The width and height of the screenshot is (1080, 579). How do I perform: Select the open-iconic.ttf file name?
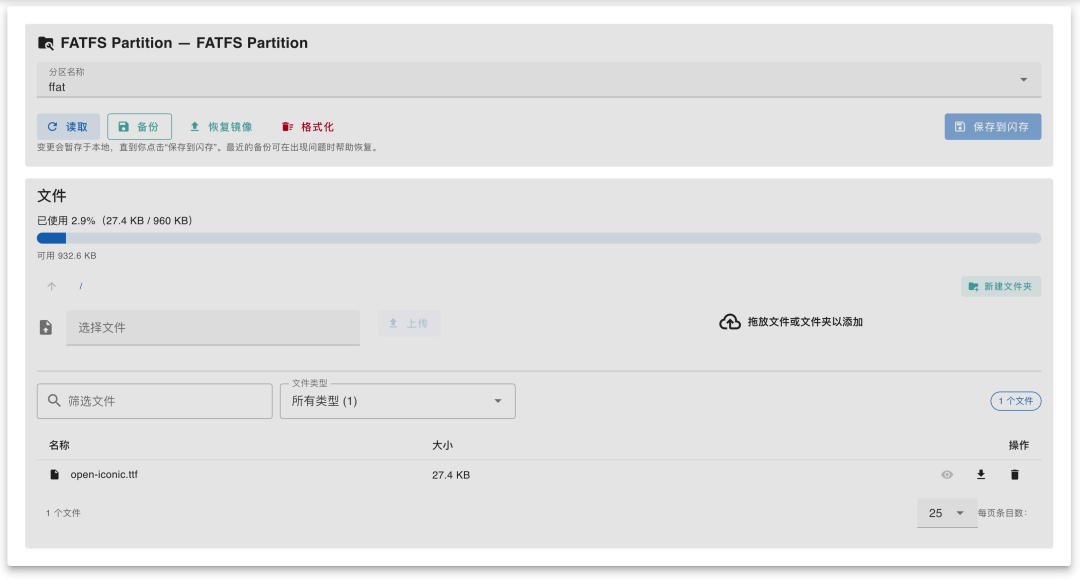tap(104, 474)
